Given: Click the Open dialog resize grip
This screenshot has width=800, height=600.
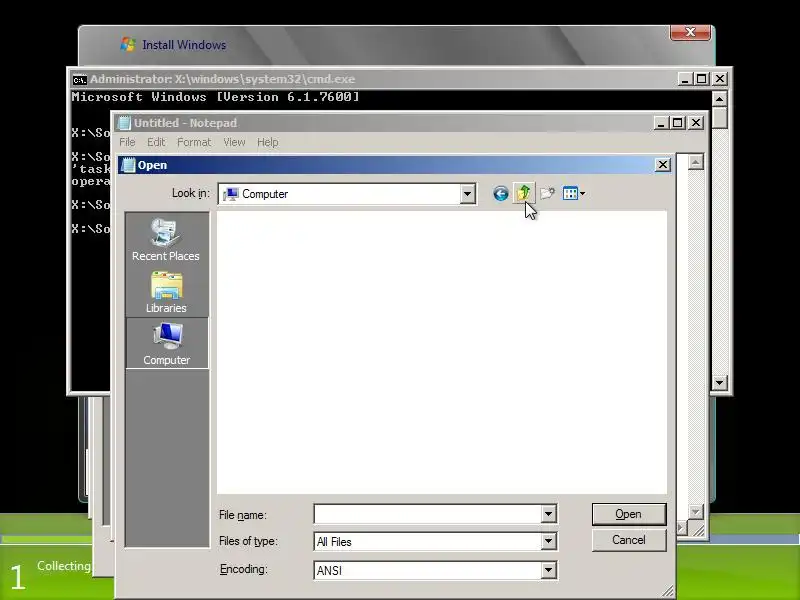Looking at the screenshot, I should point(668,591).
